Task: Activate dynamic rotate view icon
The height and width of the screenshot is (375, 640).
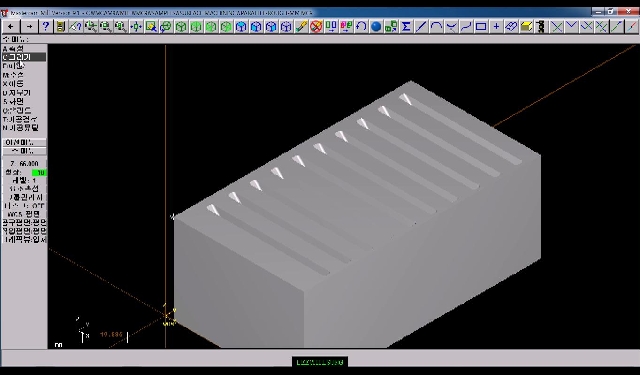Action: coord(166,27)
